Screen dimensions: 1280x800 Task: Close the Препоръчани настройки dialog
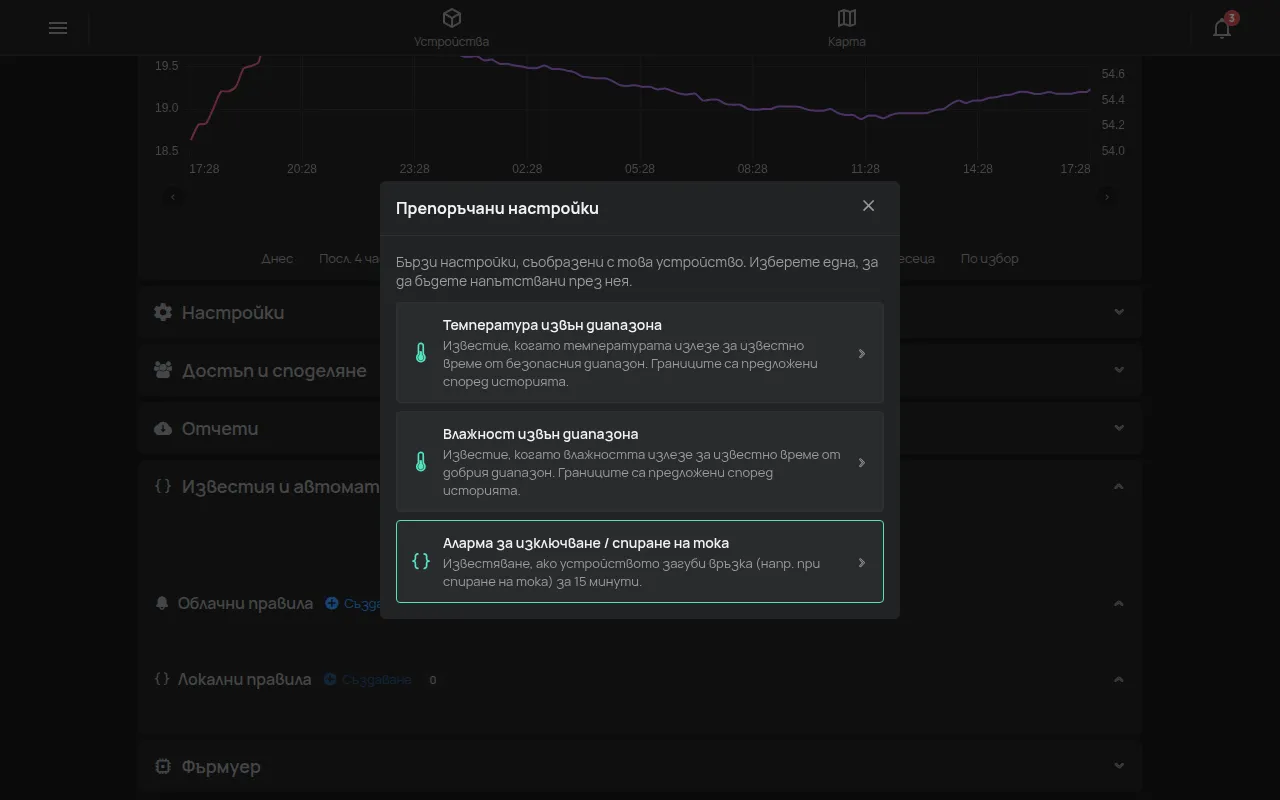click(x=868, y=206)
